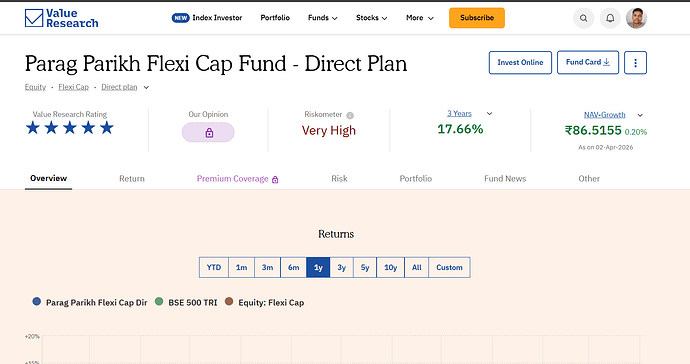This screenshot has width=690, height=364.
Task: Click the Riskometer info icon
Action: click(x=350, y=115)
